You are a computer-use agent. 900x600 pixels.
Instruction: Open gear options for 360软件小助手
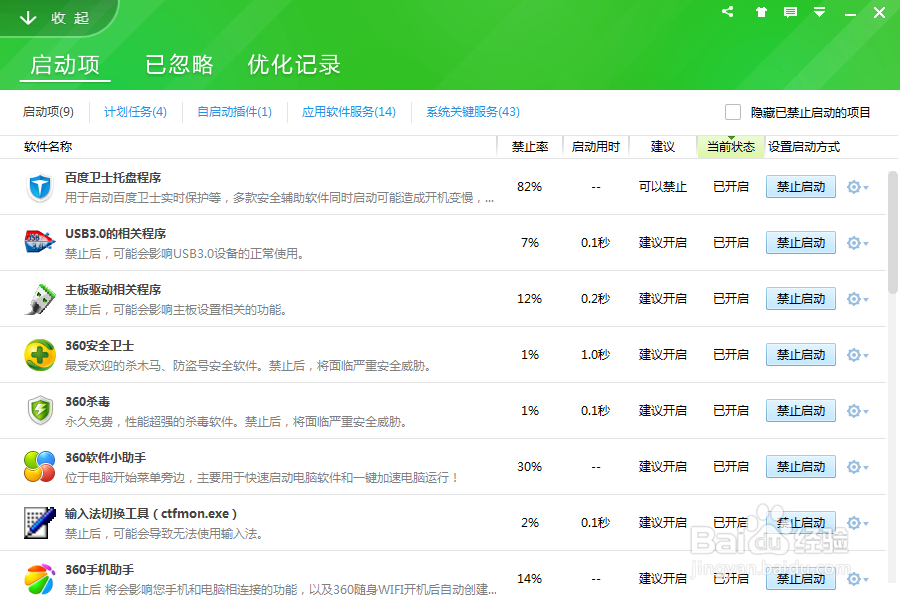pyautogui.click(x=858, y=467)
